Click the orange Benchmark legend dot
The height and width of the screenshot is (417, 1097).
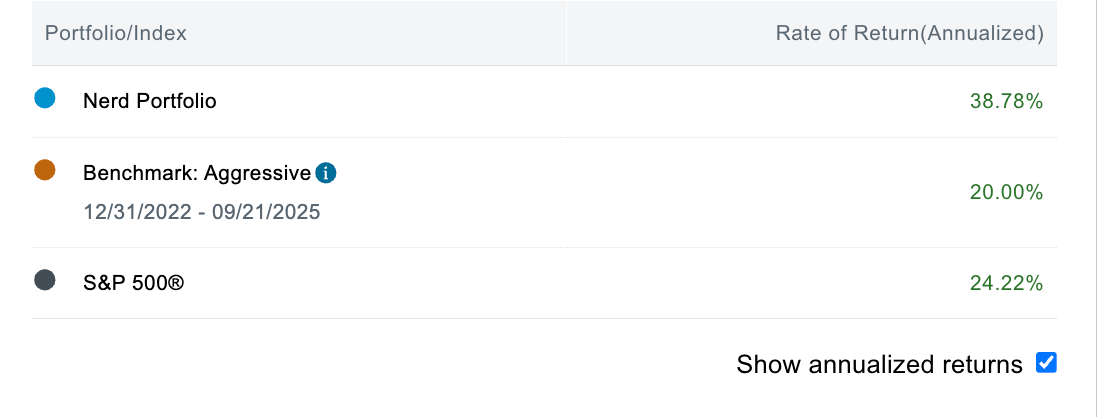tap(44, 170)
